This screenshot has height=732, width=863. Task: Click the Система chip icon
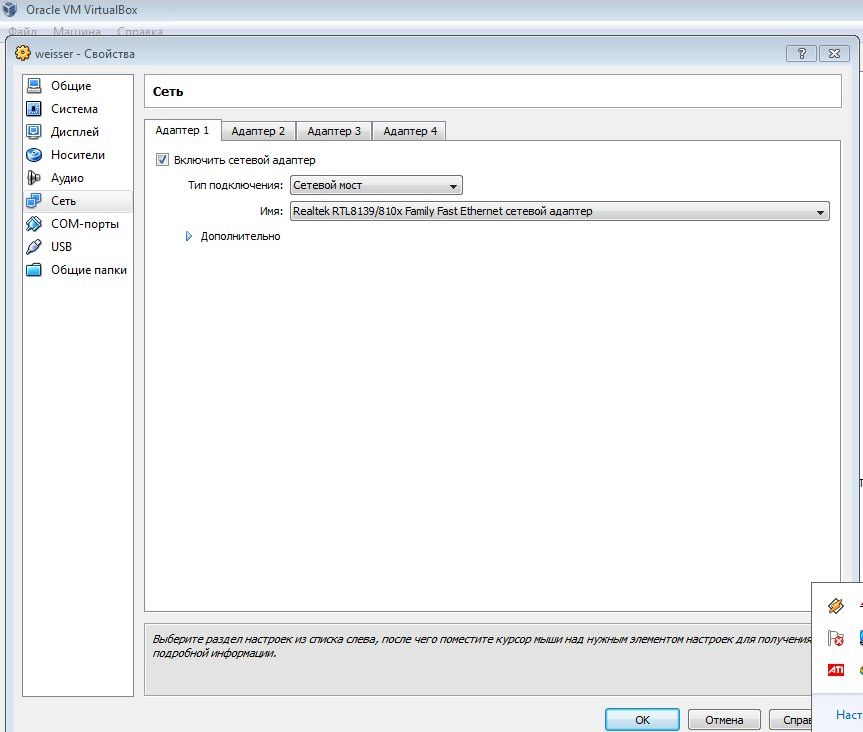point(34,108)
